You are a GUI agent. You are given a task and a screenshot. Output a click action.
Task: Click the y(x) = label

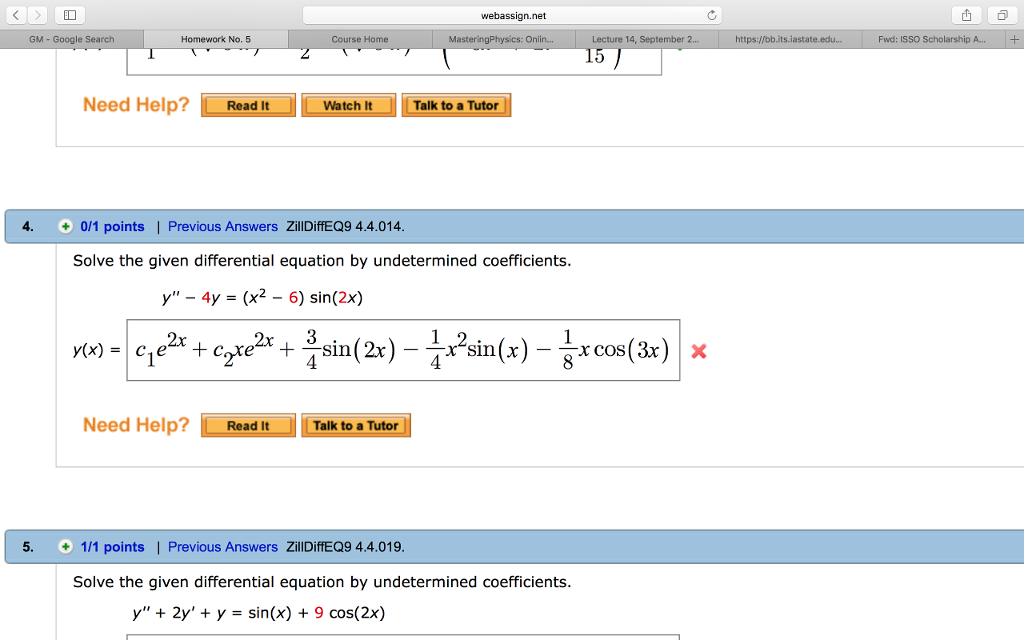(97, 350)
